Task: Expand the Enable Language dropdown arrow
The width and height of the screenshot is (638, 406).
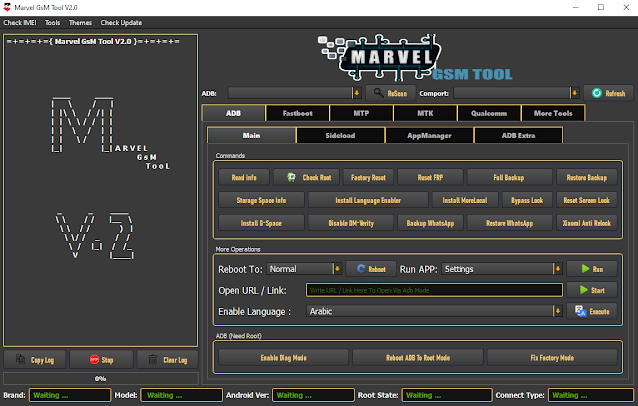Action: pyautogui.click(x=558, y=311)
